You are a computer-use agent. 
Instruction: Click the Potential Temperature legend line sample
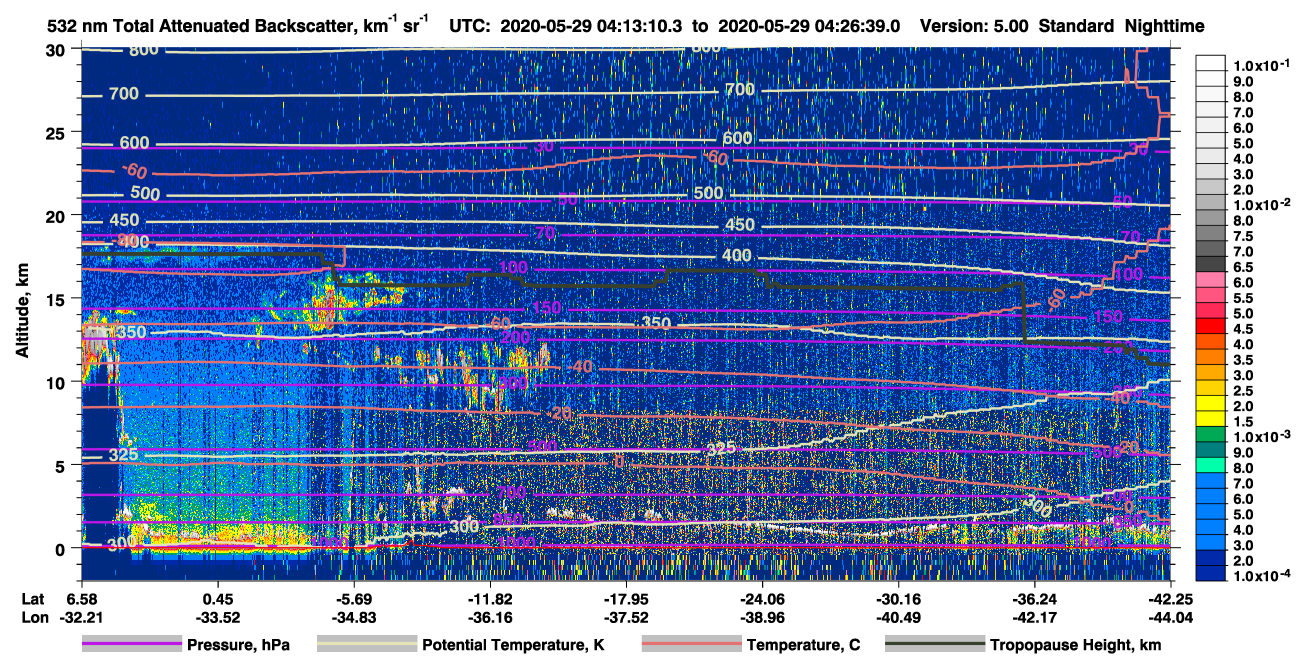[x=366, y=645]
